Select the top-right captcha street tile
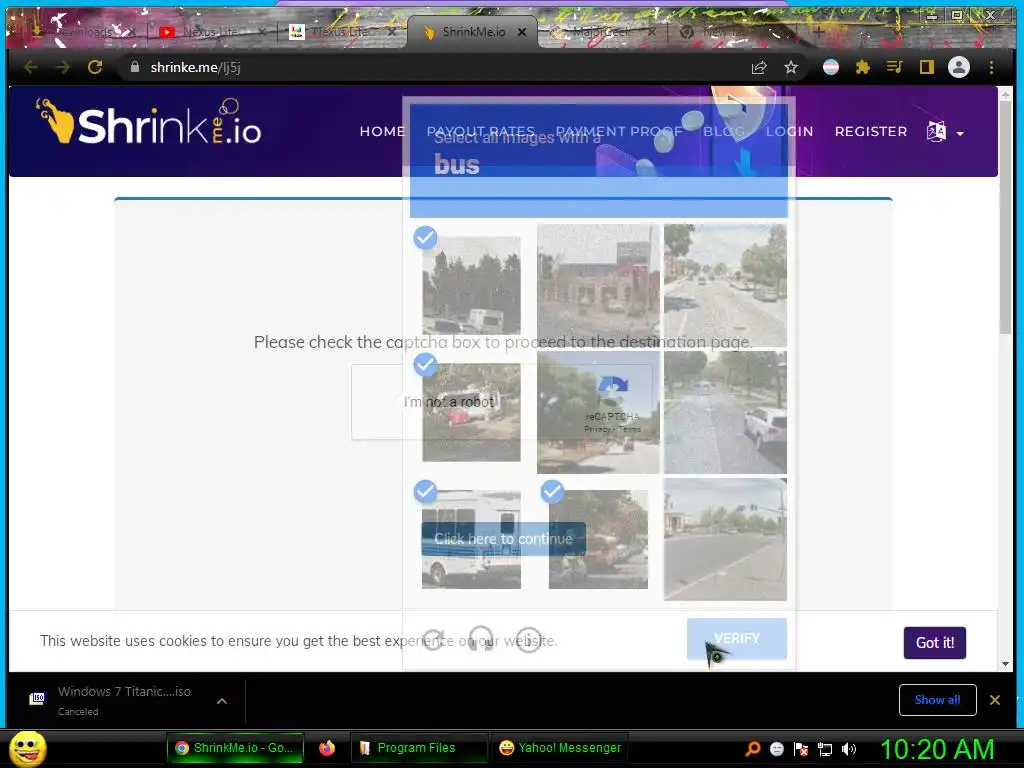The image size is (1024, 768). [x=725, y=285]
